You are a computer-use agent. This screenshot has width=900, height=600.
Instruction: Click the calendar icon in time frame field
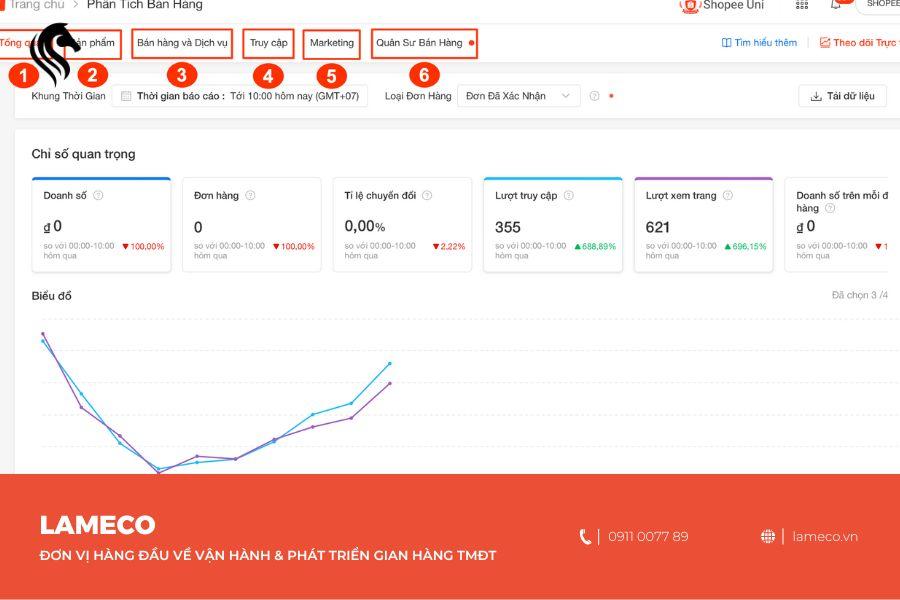126,96
